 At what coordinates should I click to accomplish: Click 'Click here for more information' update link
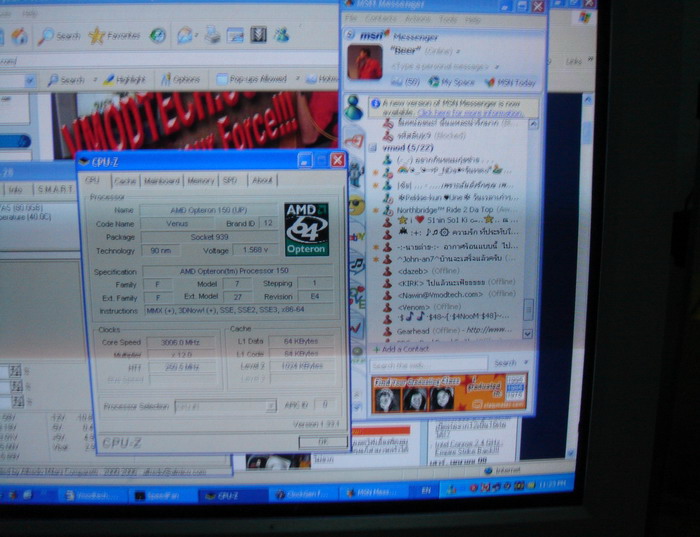[470, 113]
